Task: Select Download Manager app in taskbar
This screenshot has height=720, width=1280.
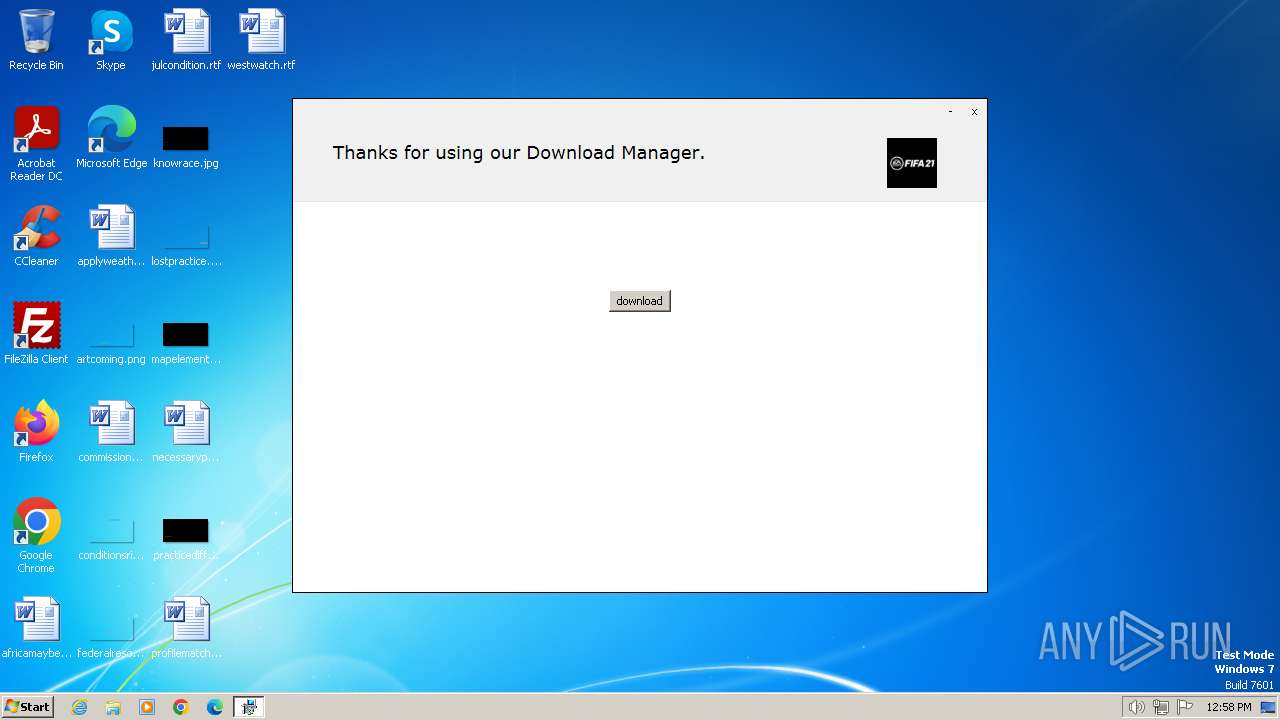Action: point(249,707)
